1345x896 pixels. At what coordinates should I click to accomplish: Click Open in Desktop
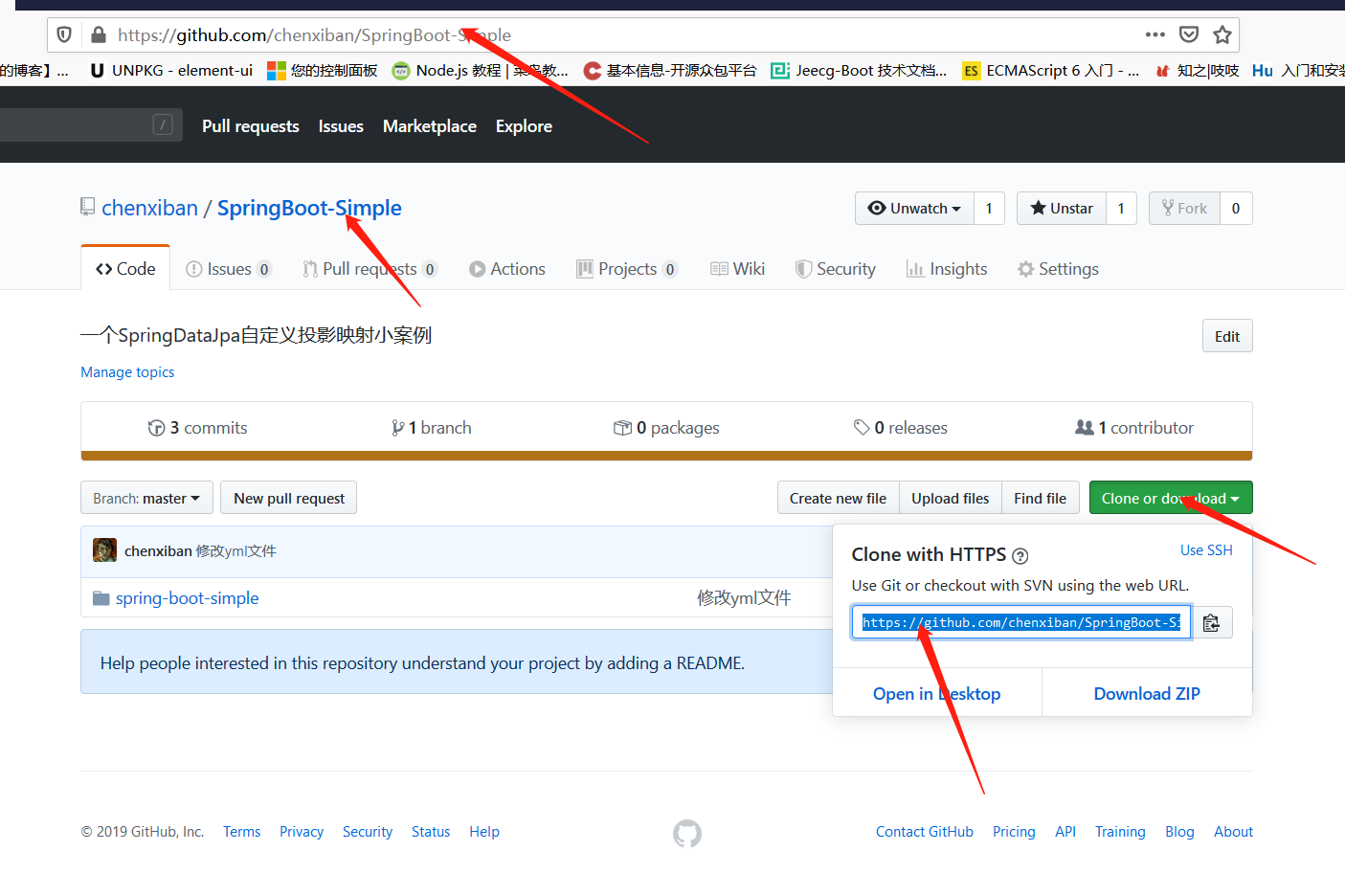[937, 694]
